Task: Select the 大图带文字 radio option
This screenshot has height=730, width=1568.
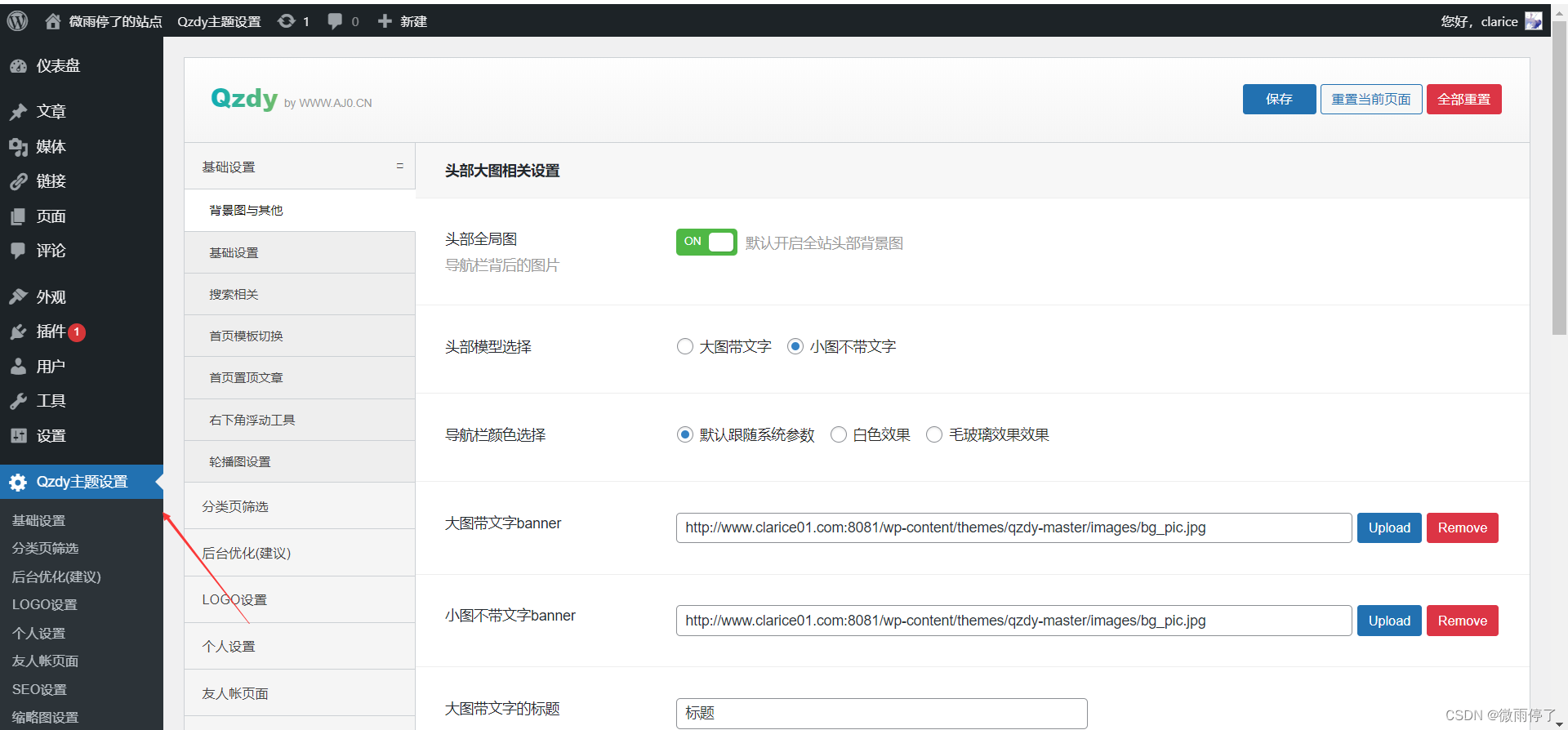Action: point(685,346)
